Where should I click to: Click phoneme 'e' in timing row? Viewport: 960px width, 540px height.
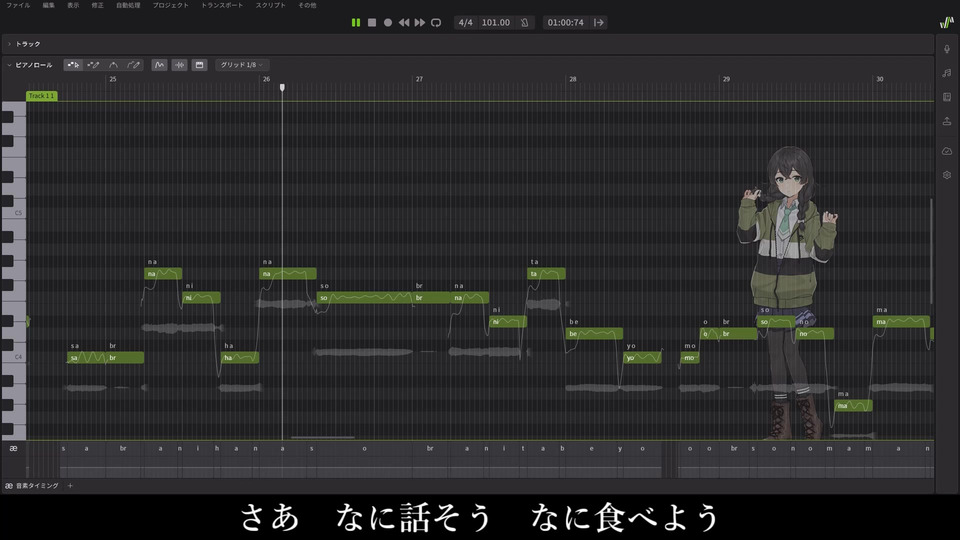(x=591, y=449)
